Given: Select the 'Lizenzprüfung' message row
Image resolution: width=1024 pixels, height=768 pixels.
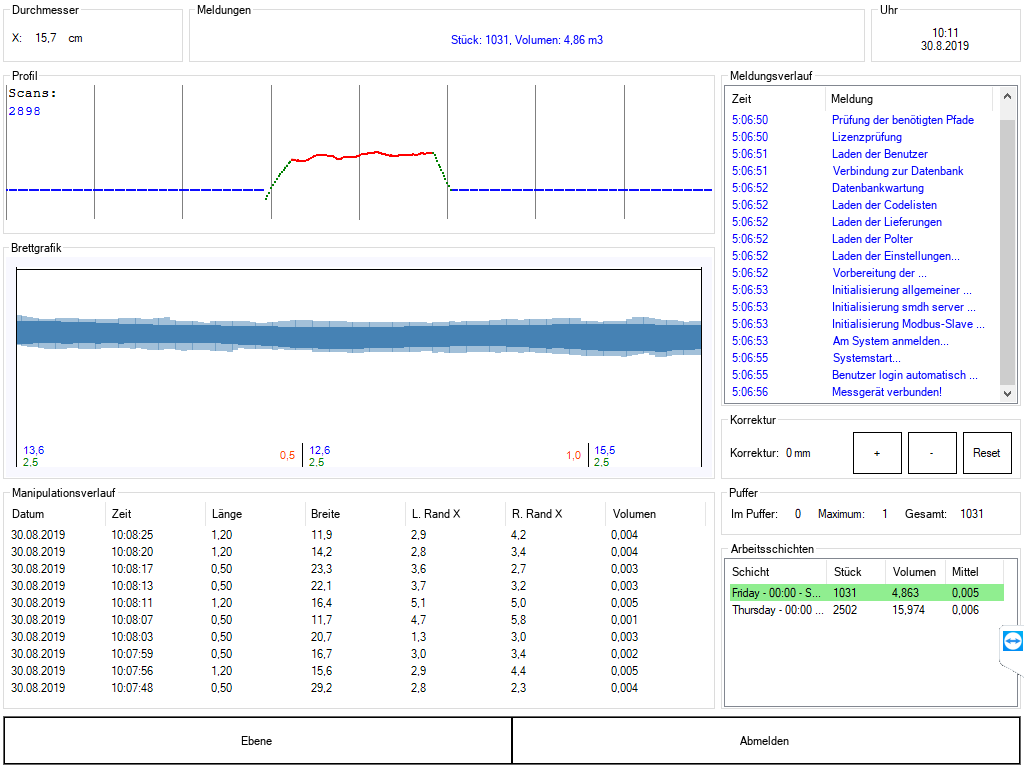Looking at the screenshot, I should tap(863, 137).
